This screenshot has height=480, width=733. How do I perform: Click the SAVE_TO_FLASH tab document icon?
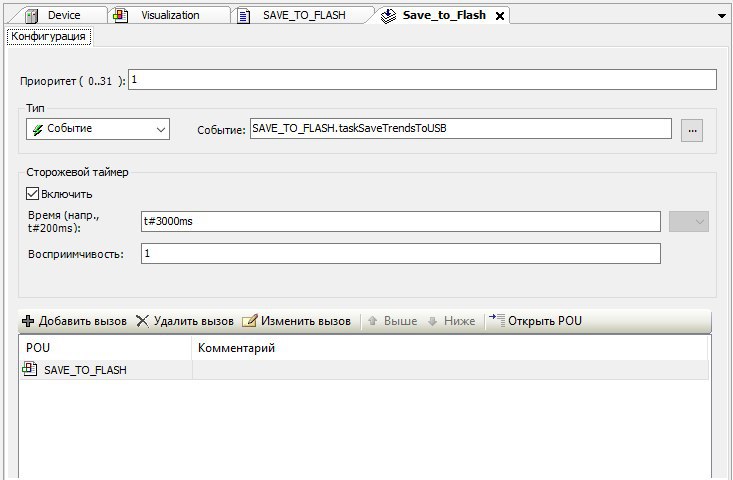tap(244, 16)
